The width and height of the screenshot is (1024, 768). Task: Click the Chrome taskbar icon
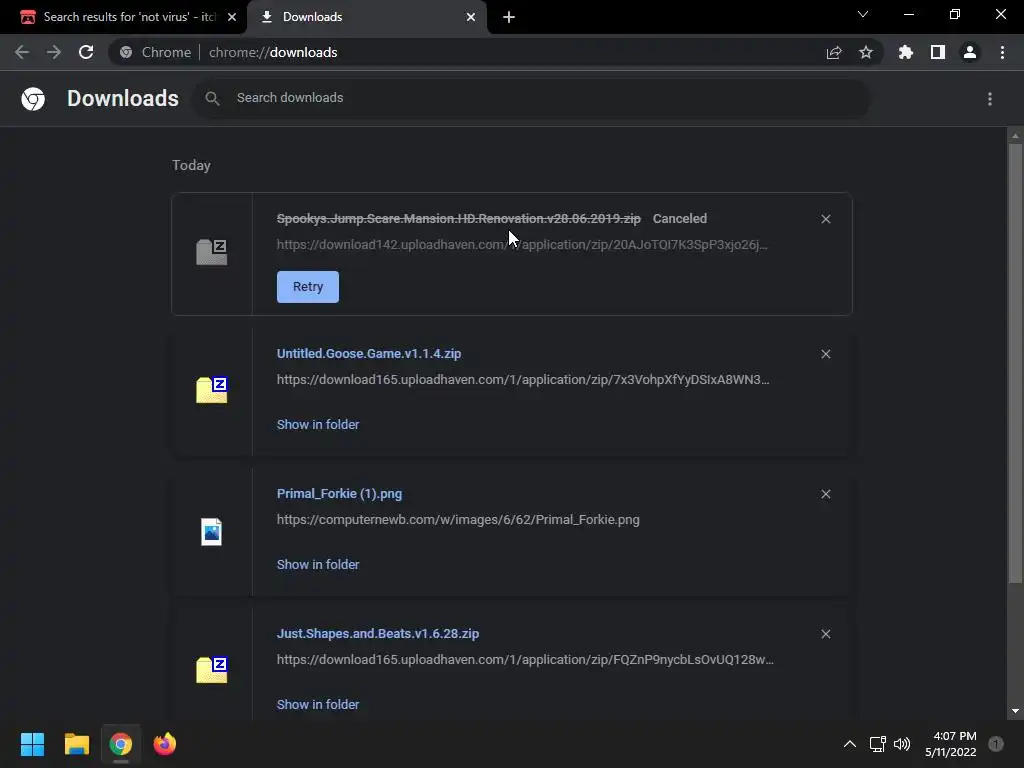pyautogui.click(x=121, y=744)
